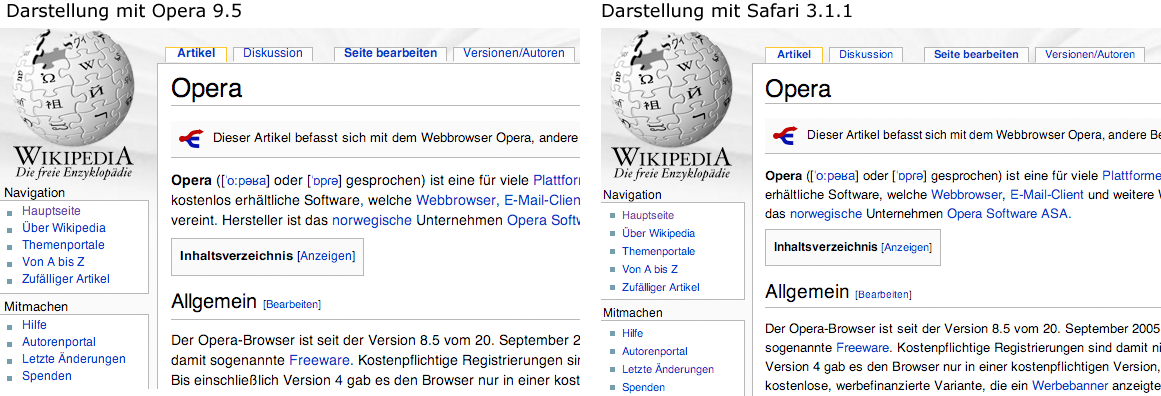Image resolution: width=1161 pixels, height=396 pixels.
Task: Click the Navigation label in Opera view sidebar
Action: [35, 193]
